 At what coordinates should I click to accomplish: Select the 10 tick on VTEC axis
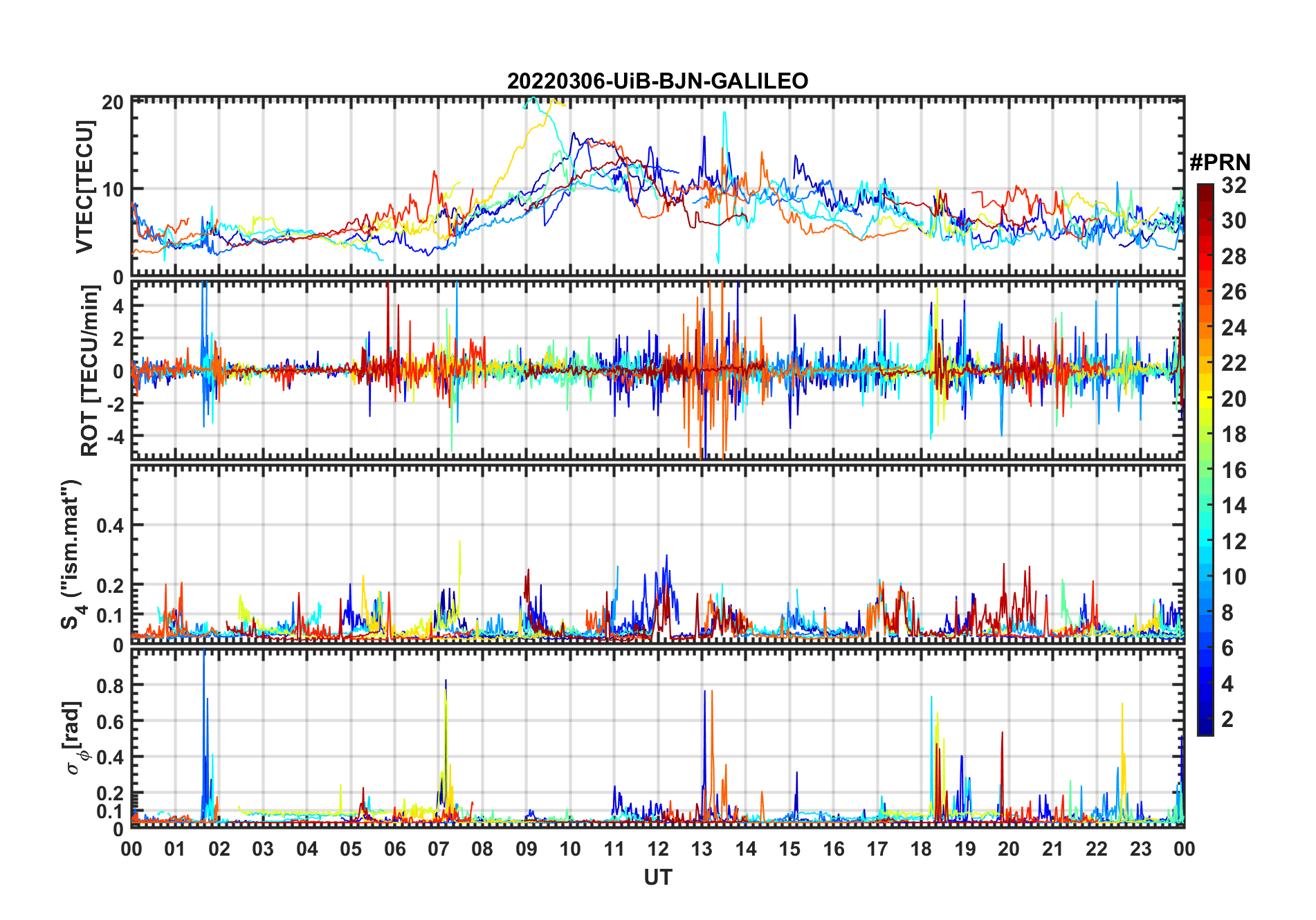(113, 189)
